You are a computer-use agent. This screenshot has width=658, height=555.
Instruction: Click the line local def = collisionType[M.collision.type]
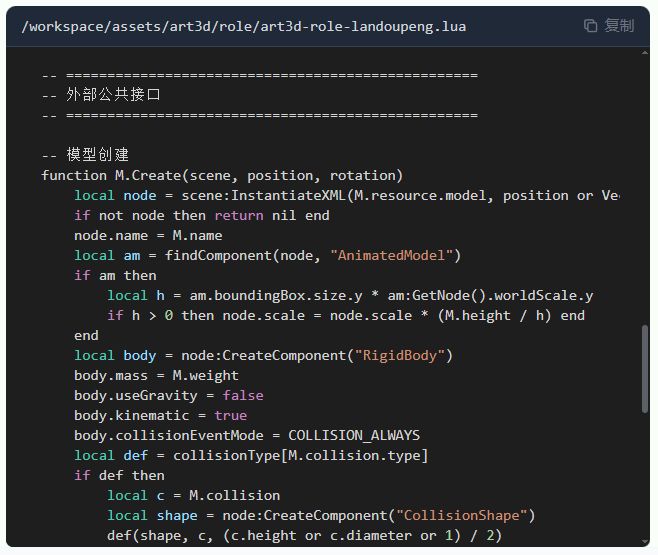coord(251,456)
